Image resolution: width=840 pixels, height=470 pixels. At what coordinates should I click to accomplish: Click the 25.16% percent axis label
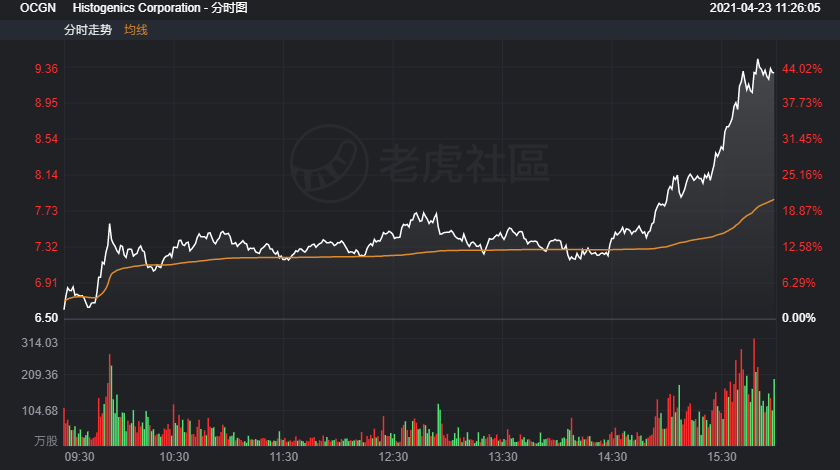[802, 175]
